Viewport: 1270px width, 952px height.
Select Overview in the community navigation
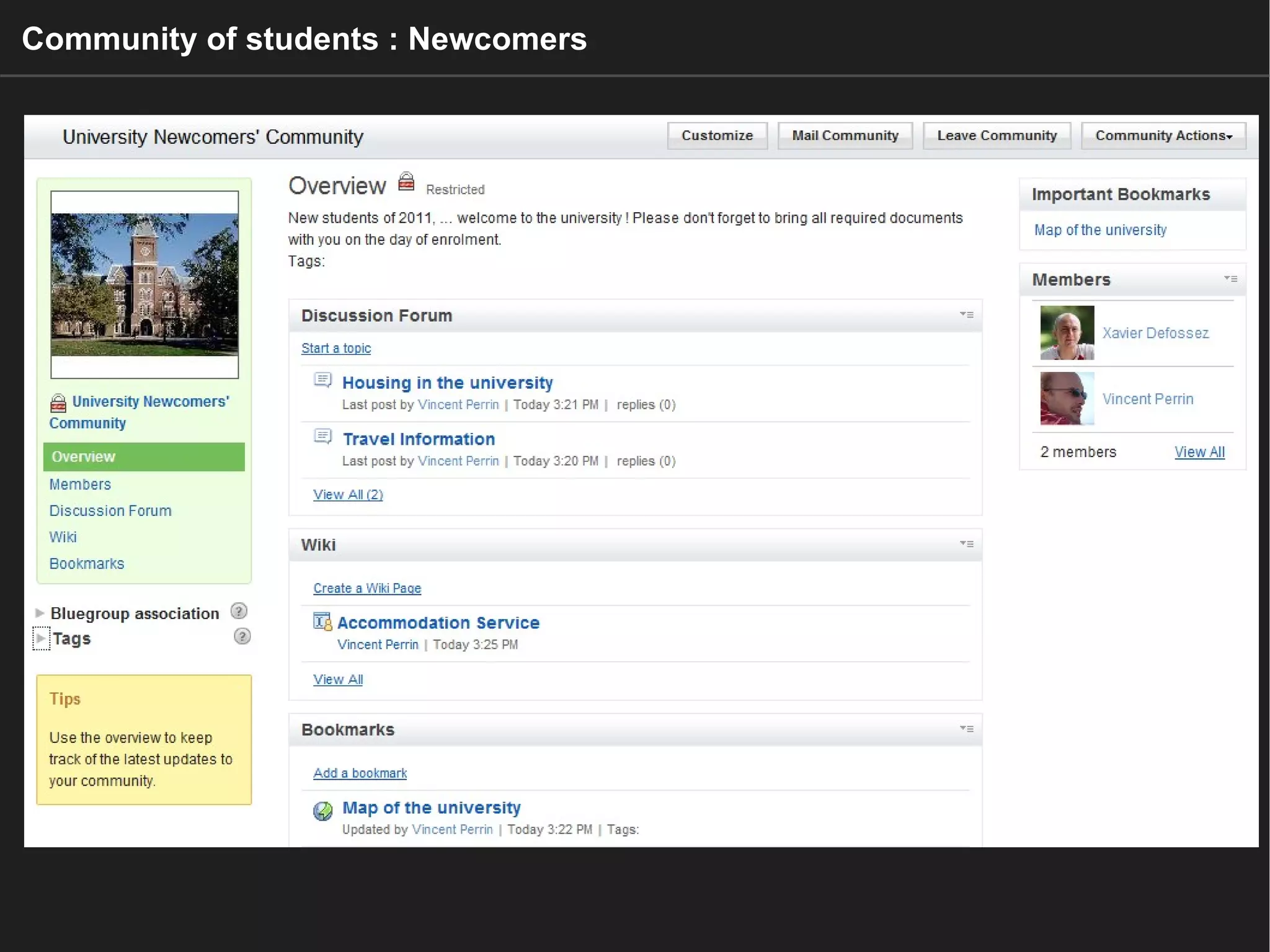click(144, 456)
